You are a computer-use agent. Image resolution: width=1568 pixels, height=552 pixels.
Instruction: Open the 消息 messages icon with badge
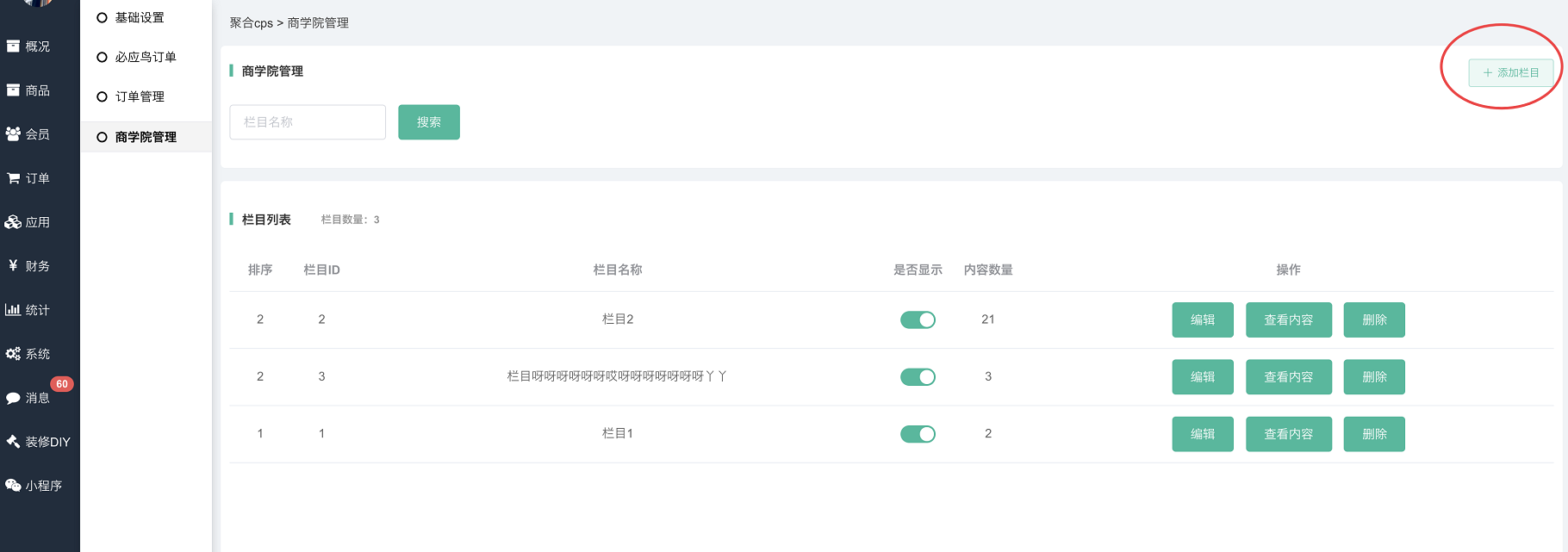click(13, 398)
